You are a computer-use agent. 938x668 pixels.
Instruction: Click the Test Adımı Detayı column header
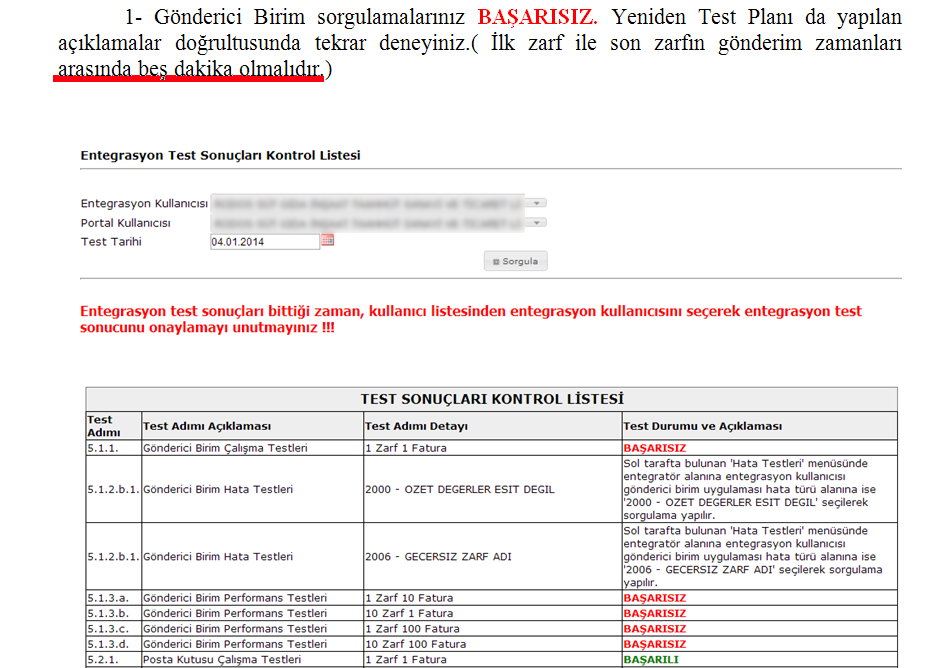(x=416, y=426)
